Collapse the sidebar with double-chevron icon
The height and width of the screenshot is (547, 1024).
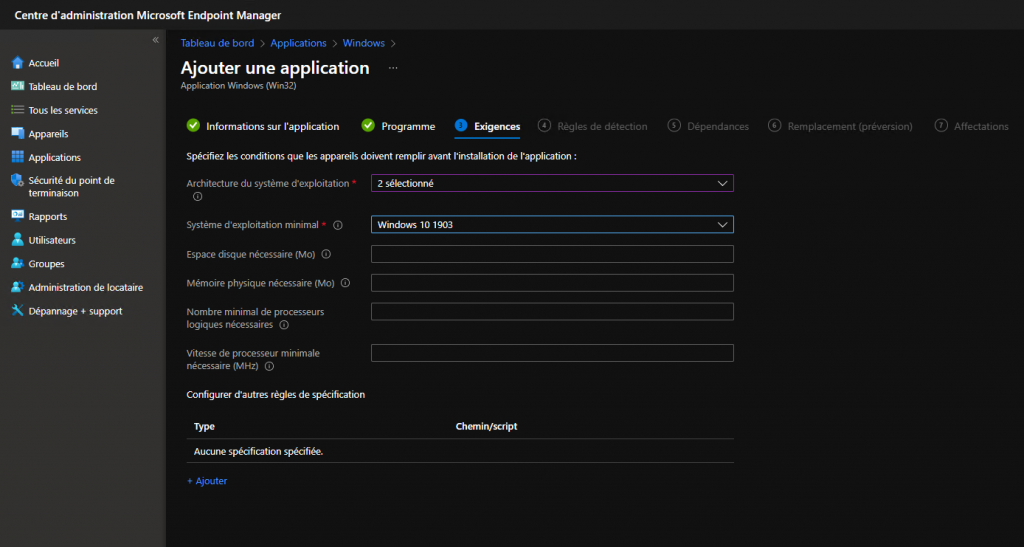[155, 40]
